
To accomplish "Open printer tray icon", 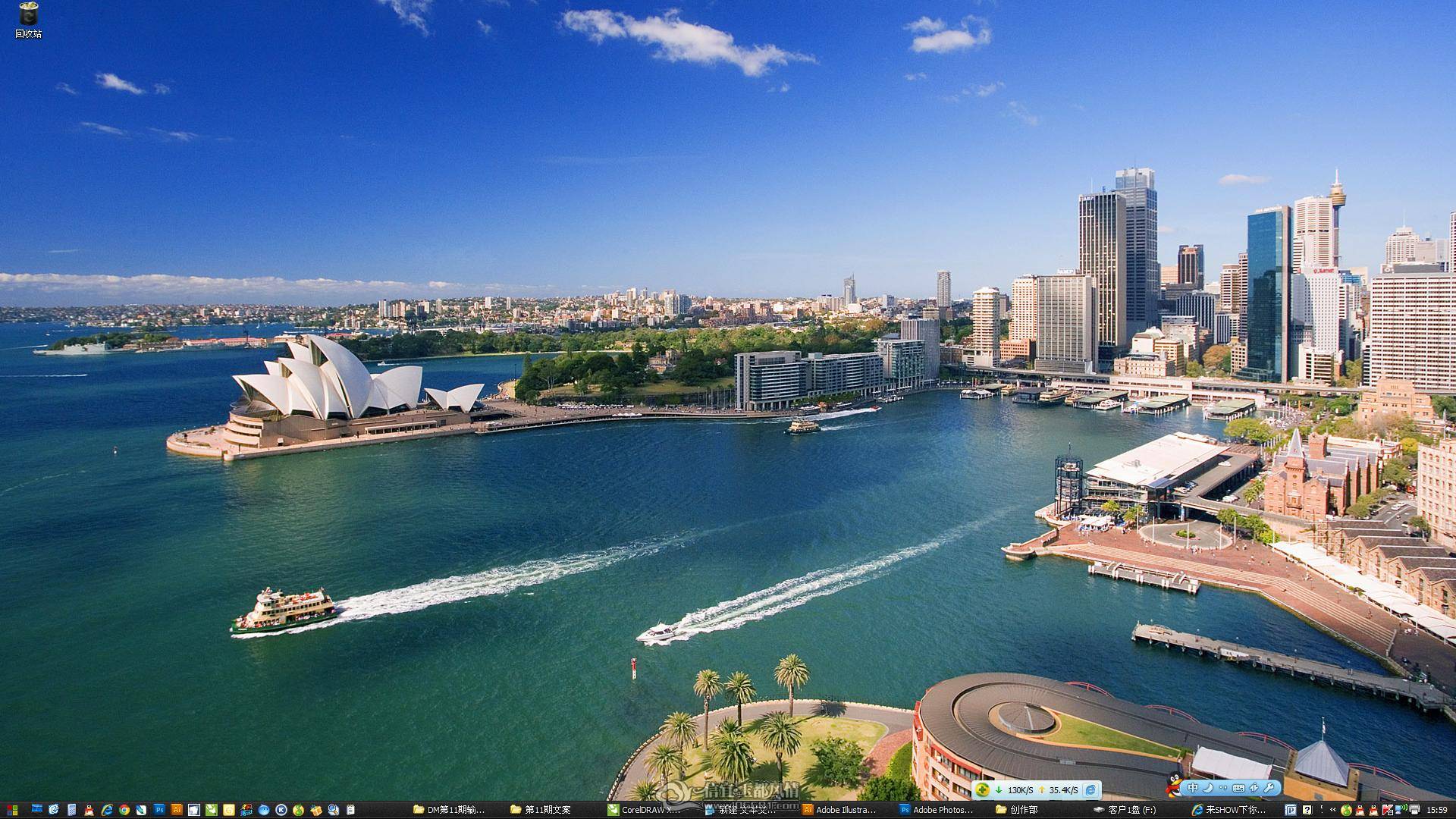I will click(1414, 810).
